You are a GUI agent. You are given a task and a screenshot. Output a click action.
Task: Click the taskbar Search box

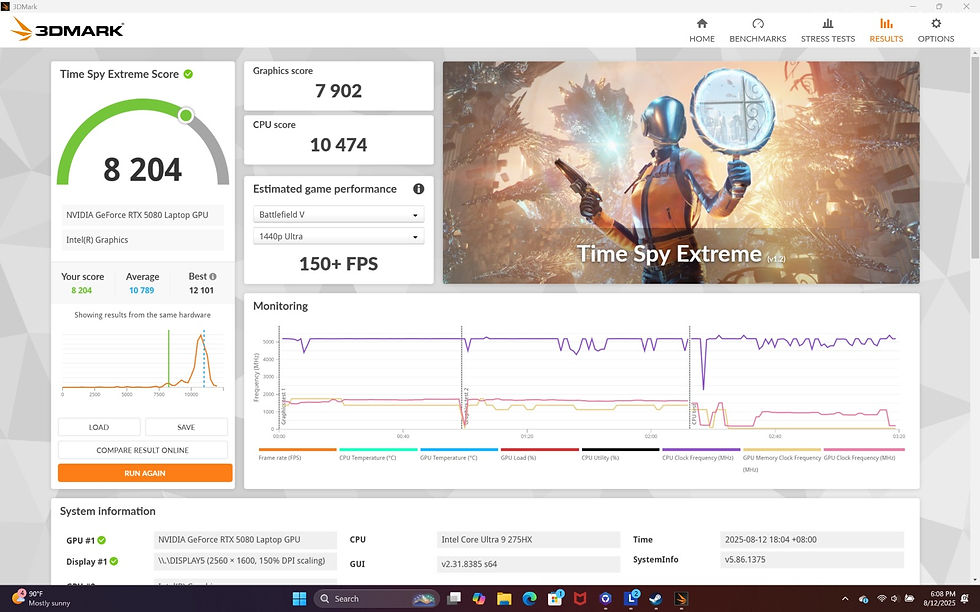pyautogui.click(x=376, y=598)
